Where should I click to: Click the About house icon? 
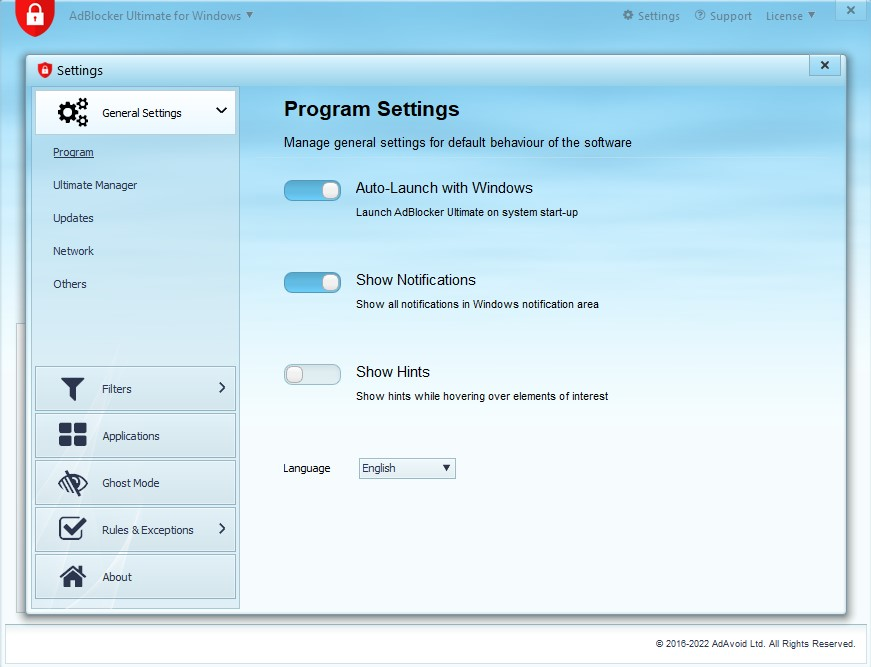73,576
